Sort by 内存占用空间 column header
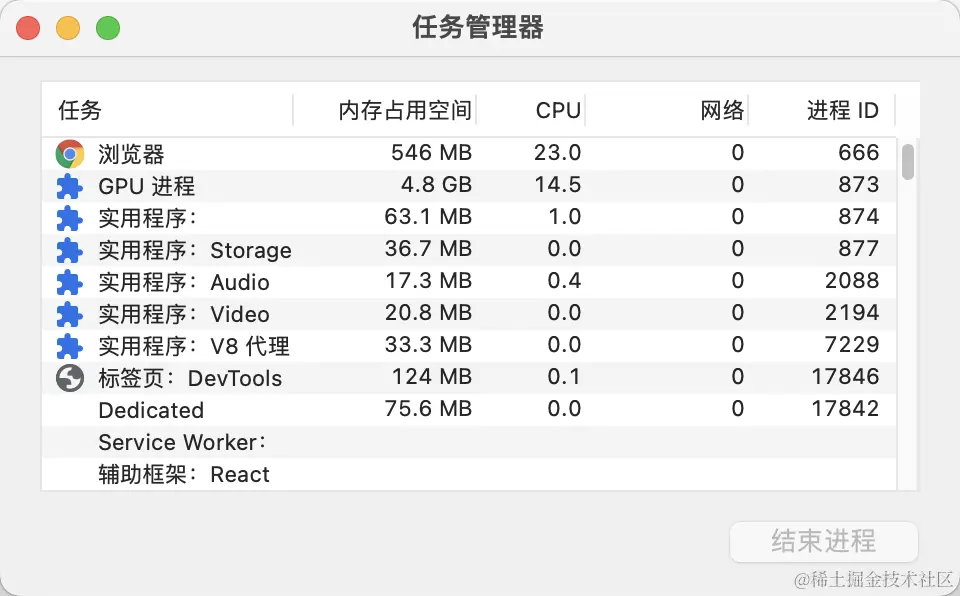Image resolution: width=960 pixels, height=596 pixels. (404, 110)
